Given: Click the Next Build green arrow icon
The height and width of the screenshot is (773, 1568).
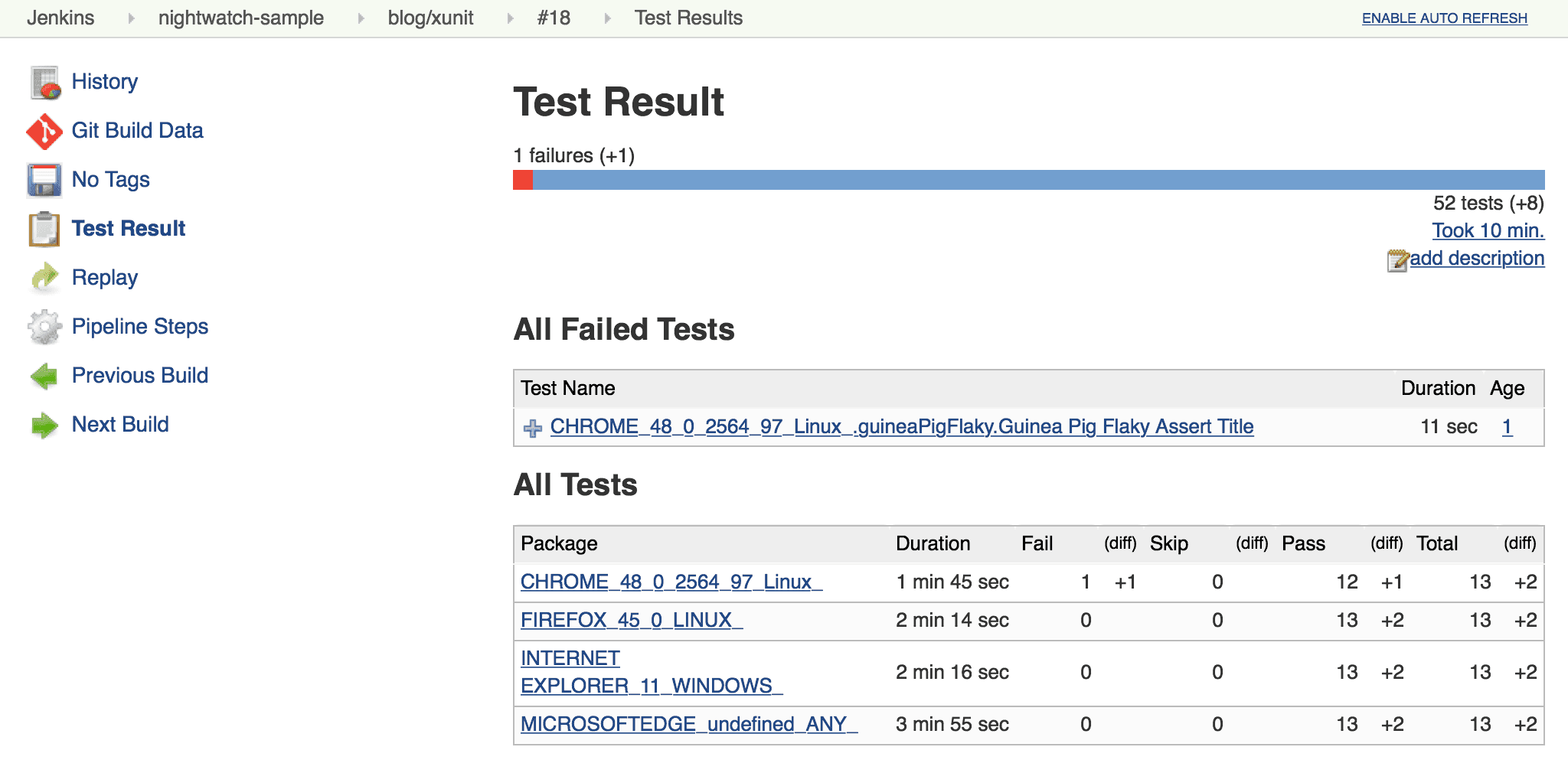Looking at the screenshot, I should click(x=44, y=424).
